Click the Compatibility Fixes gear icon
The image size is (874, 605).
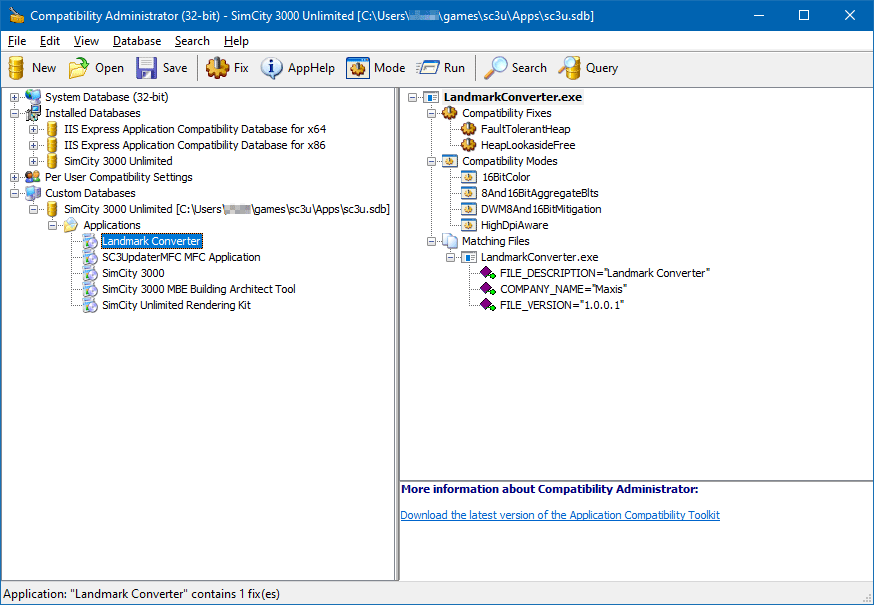450,113
